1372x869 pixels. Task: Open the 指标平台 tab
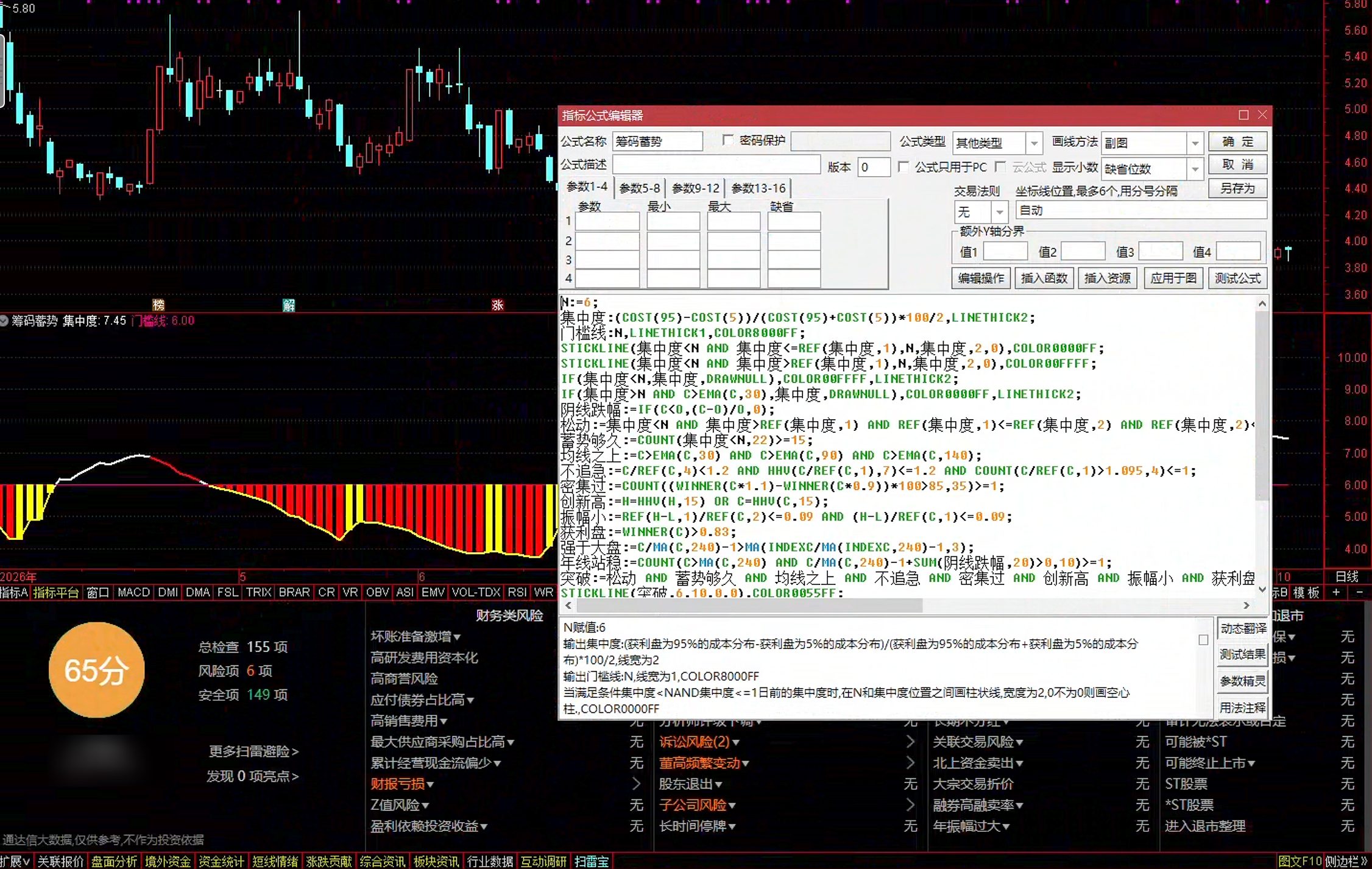click(x=56, y=592)
